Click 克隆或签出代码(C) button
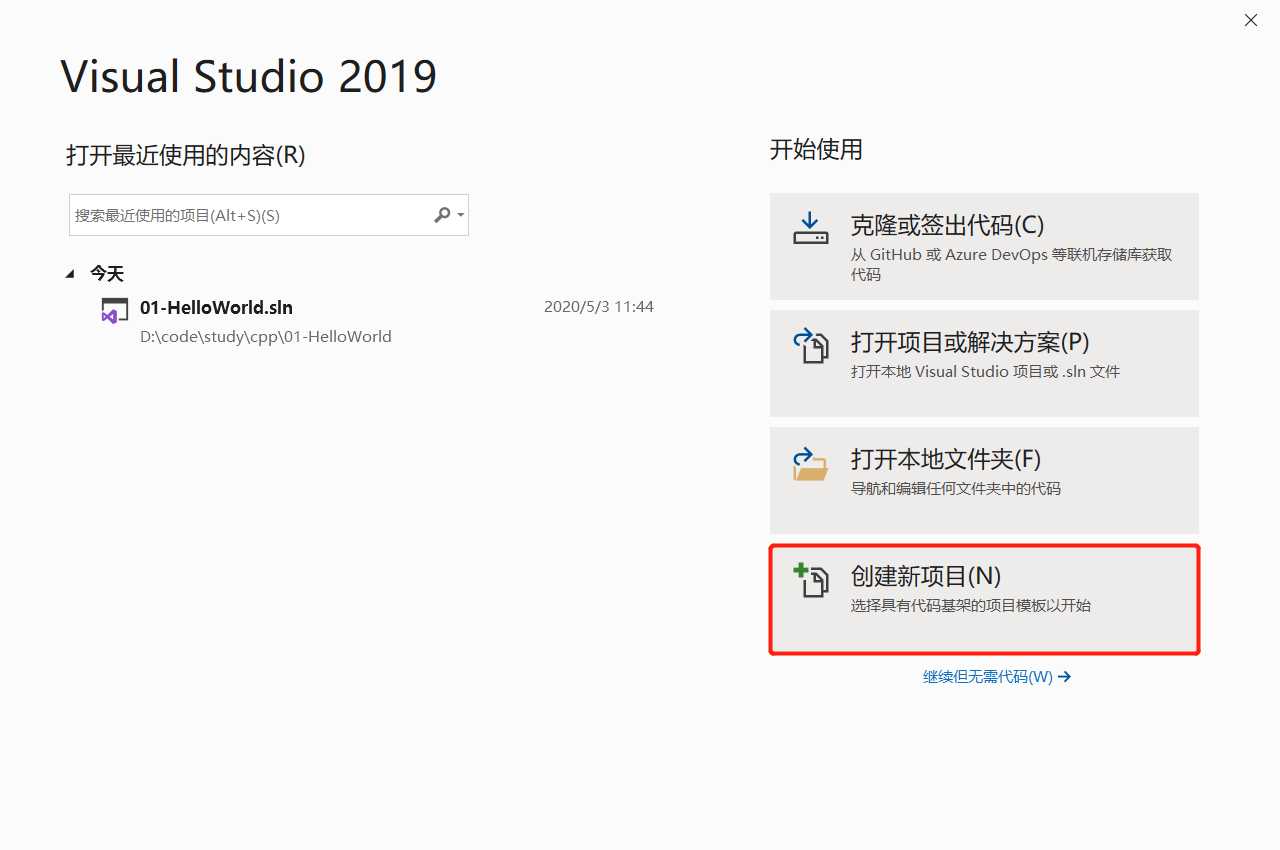Viewport: 1280px width, 850px height. (x=984, y=246)
